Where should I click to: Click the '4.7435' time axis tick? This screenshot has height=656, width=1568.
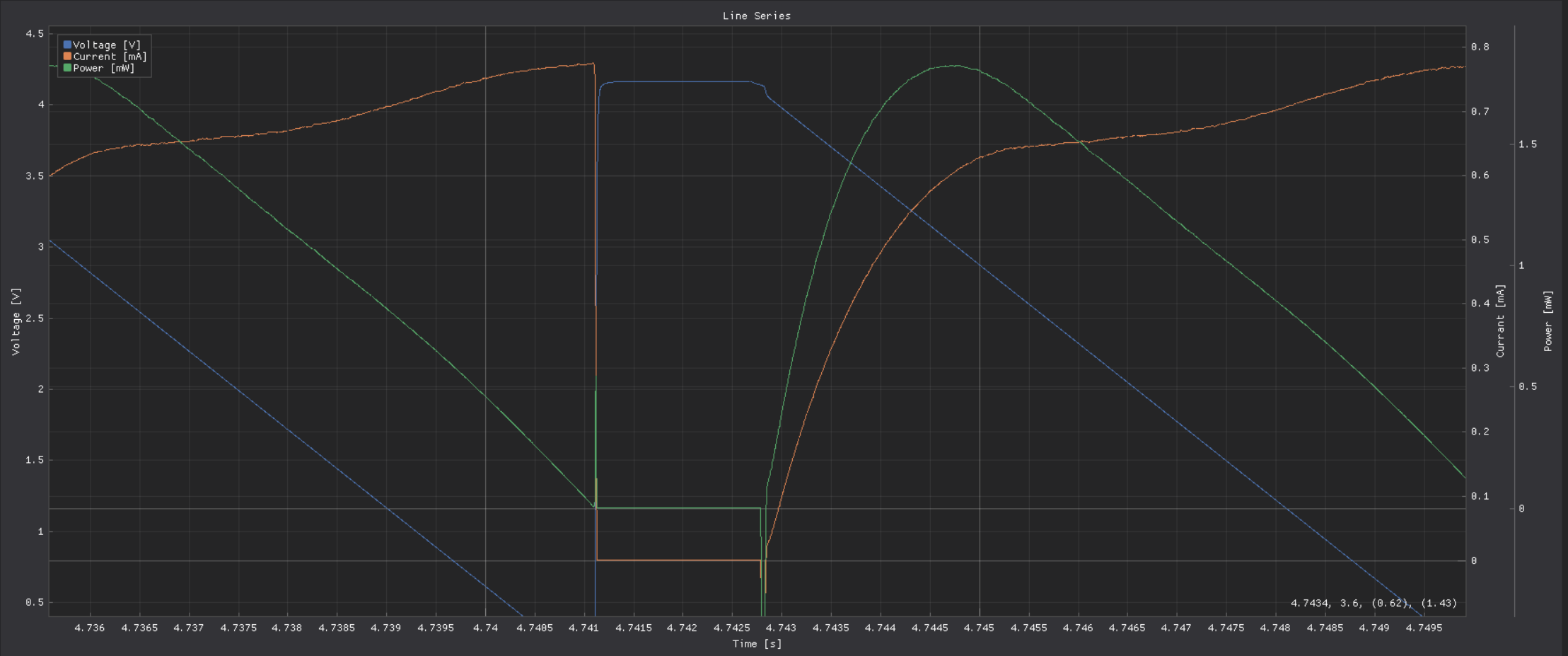click(x=831, y=628)
